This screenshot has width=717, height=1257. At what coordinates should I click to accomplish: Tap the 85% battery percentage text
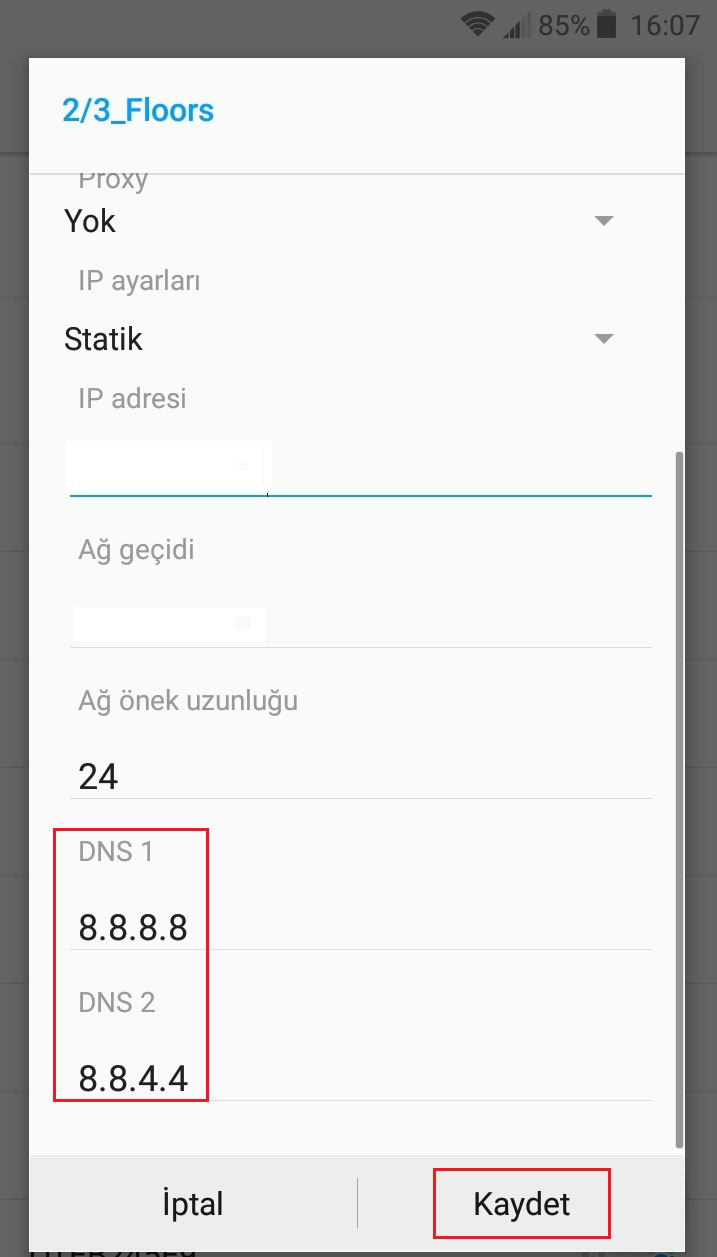point(564,25)
